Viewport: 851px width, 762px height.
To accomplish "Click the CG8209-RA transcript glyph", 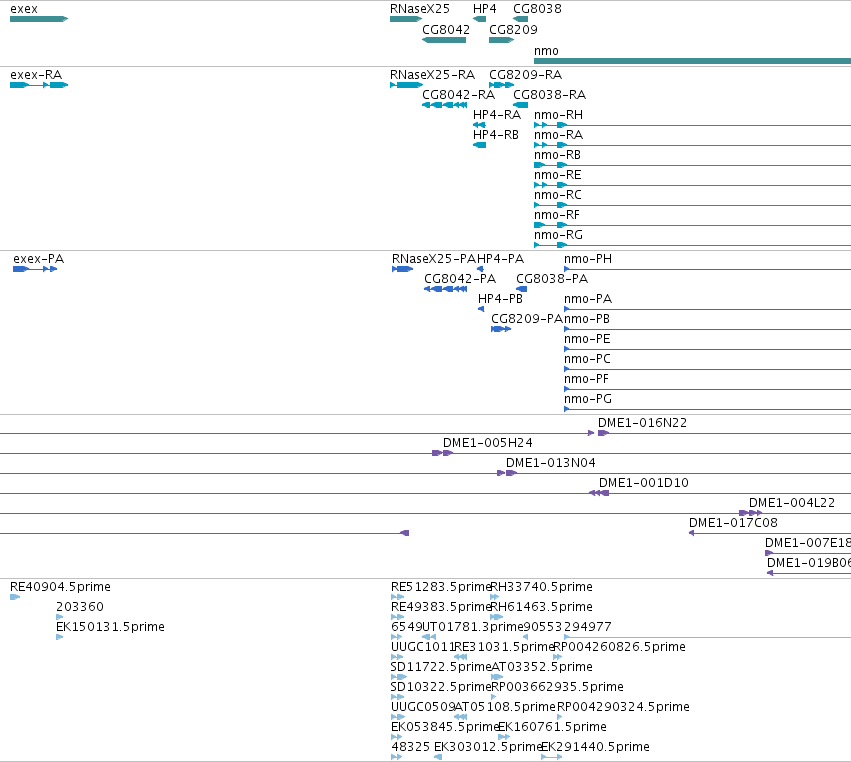I will (501, 85).
